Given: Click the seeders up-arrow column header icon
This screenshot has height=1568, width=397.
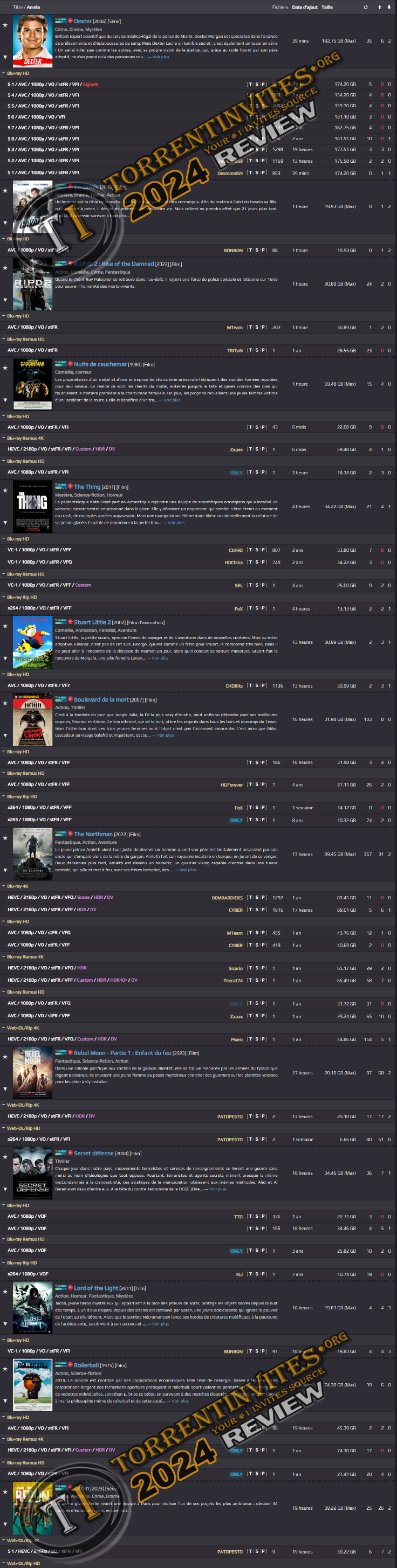Looking at the screenshot, I should (380, 8).
